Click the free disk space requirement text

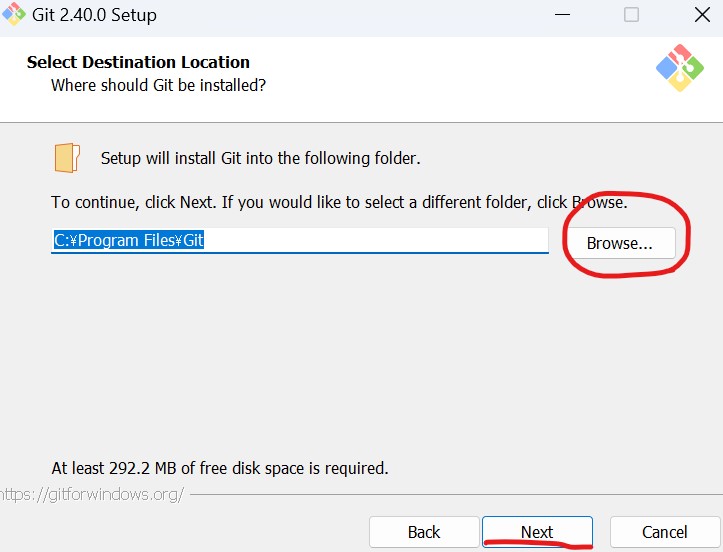pyautogui.click(x=219, y=468)
